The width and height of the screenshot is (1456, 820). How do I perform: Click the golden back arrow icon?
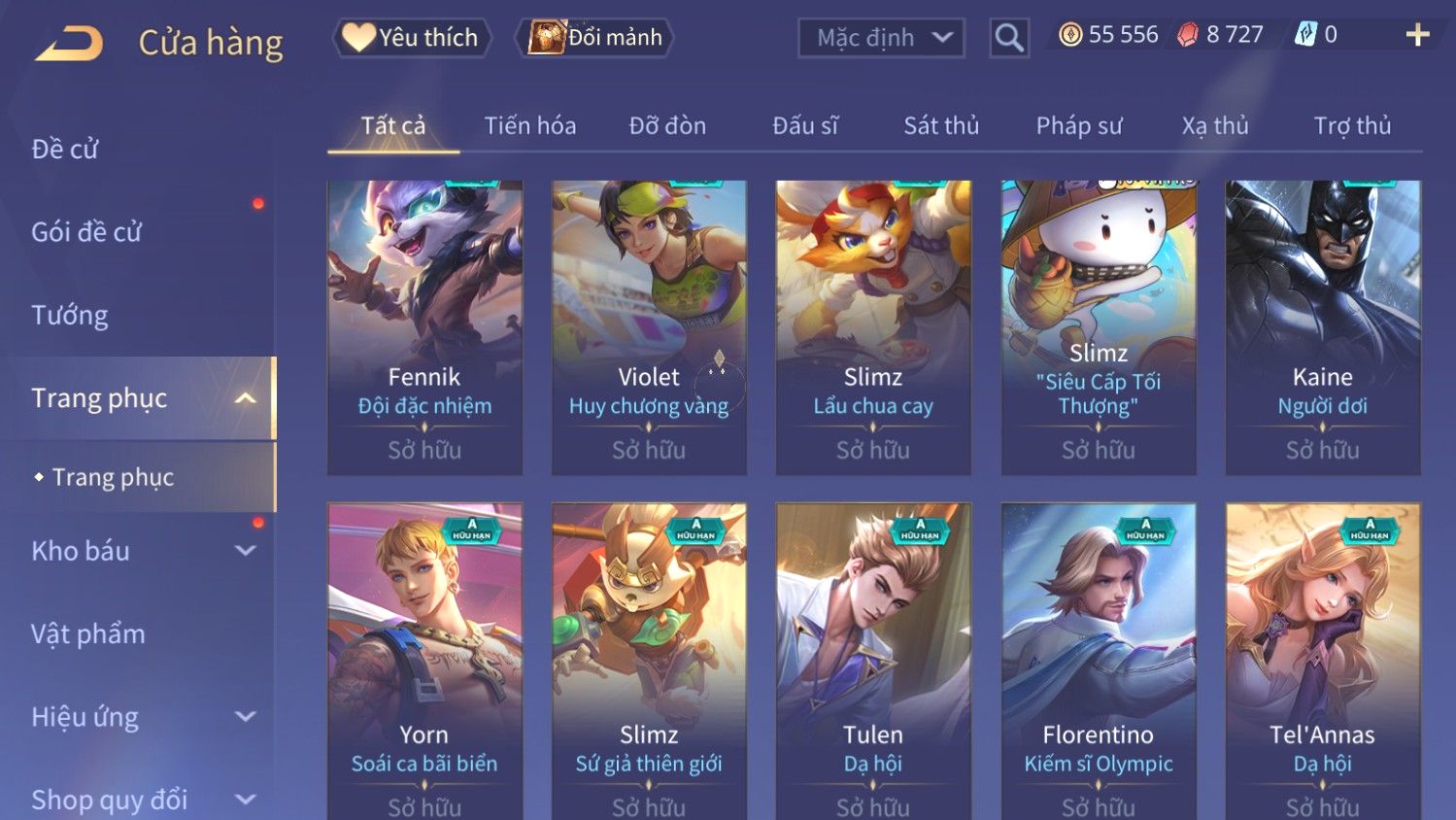(69, 44)
